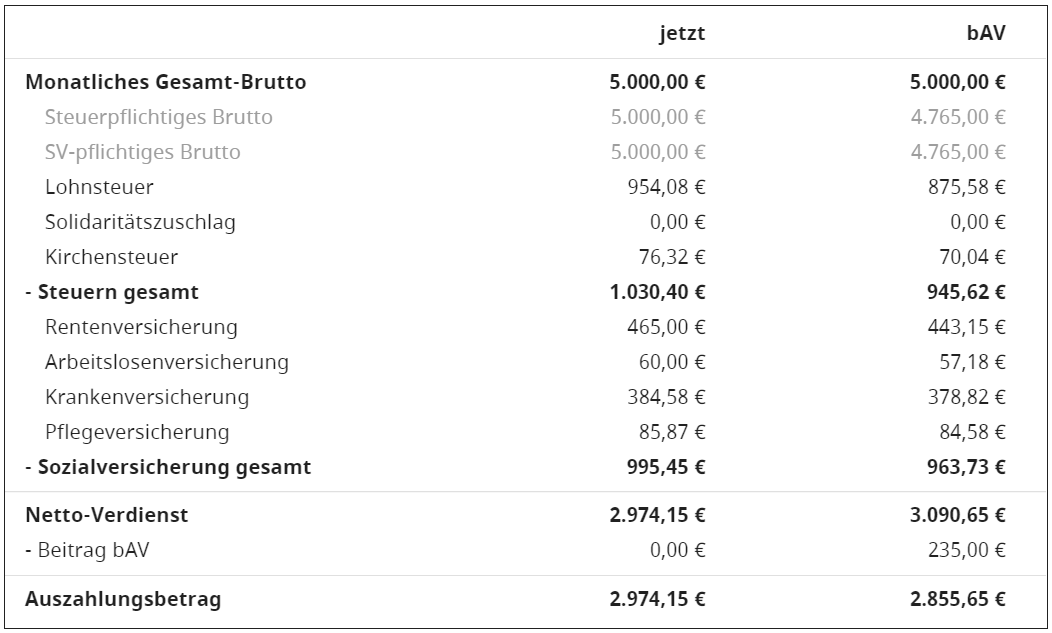Select the "Monatliches Gesamt-Brutto" row label
This screenshot has height=633, width=1052.
click(166, 82)
